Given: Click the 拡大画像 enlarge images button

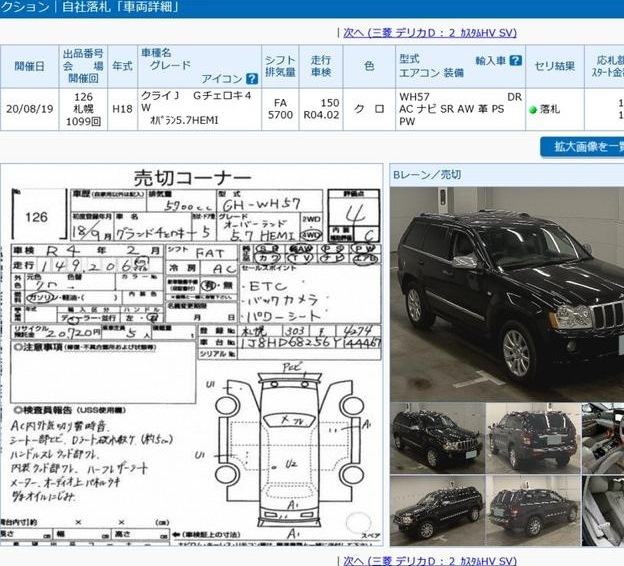Looking at the screenshot, I should 582,147.
